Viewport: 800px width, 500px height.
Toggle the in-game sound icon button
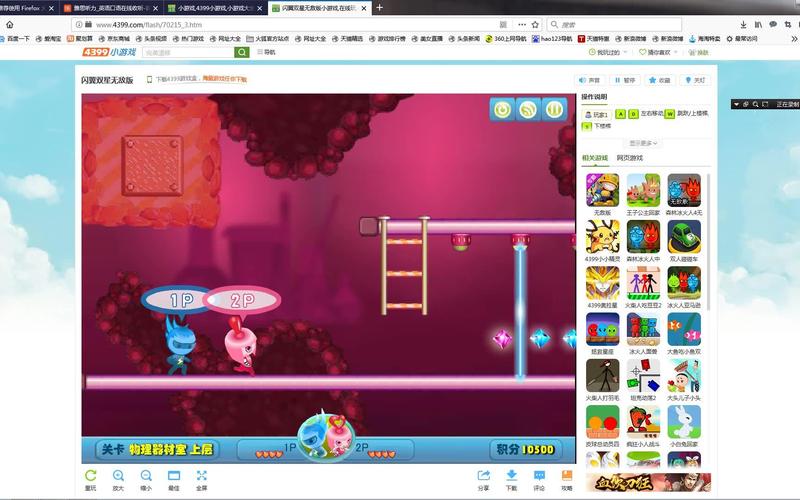[528, 109]
